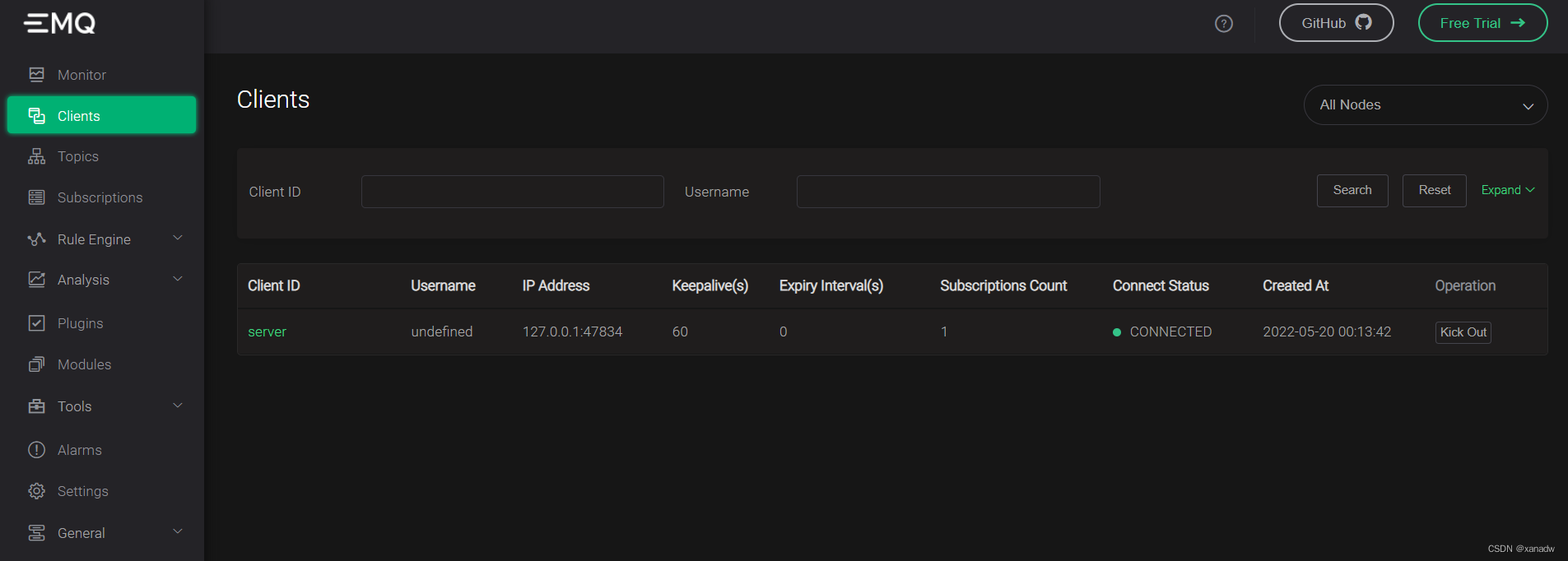Click the Modules sidebar icon
This screenshot has width=1568, height=561.
[36, 364]
